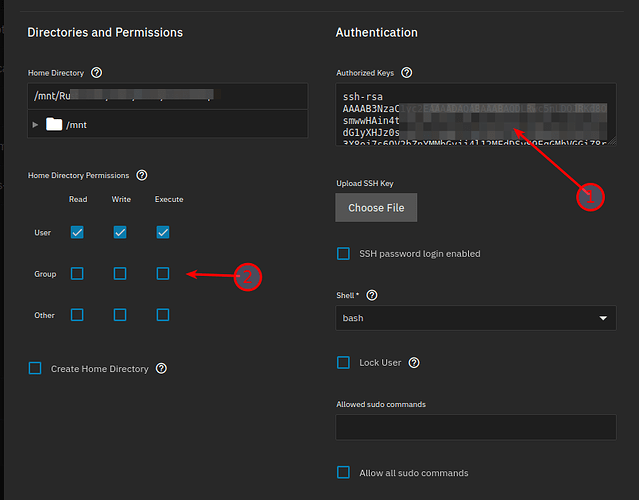Click the Allow all sudo commands label
The height and width of the screenshot is (500, 639).
pyautogui.click(x=414, y=473)
